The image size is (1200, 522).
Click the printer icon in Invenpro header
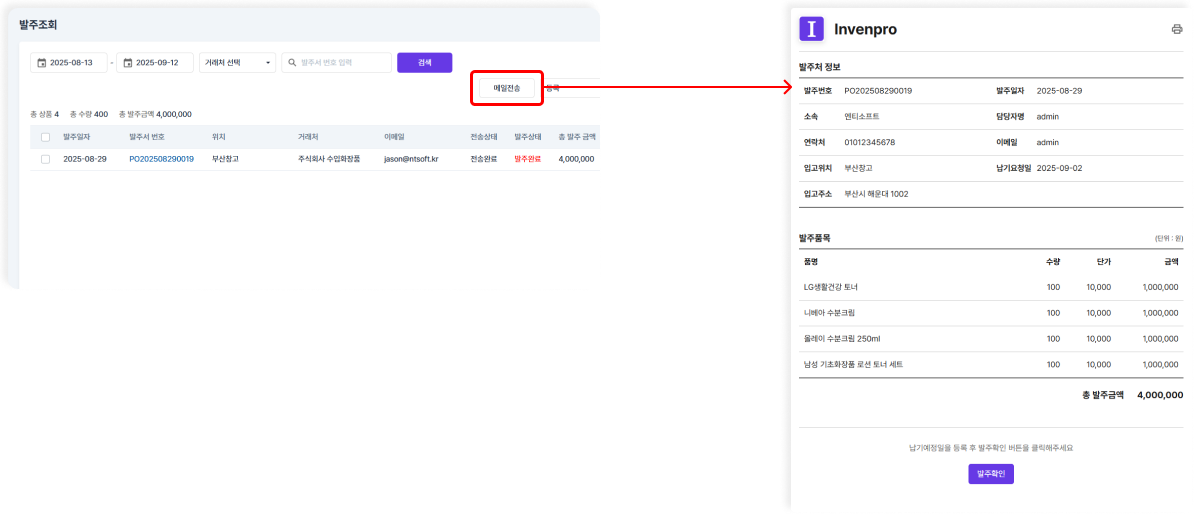1177,29
